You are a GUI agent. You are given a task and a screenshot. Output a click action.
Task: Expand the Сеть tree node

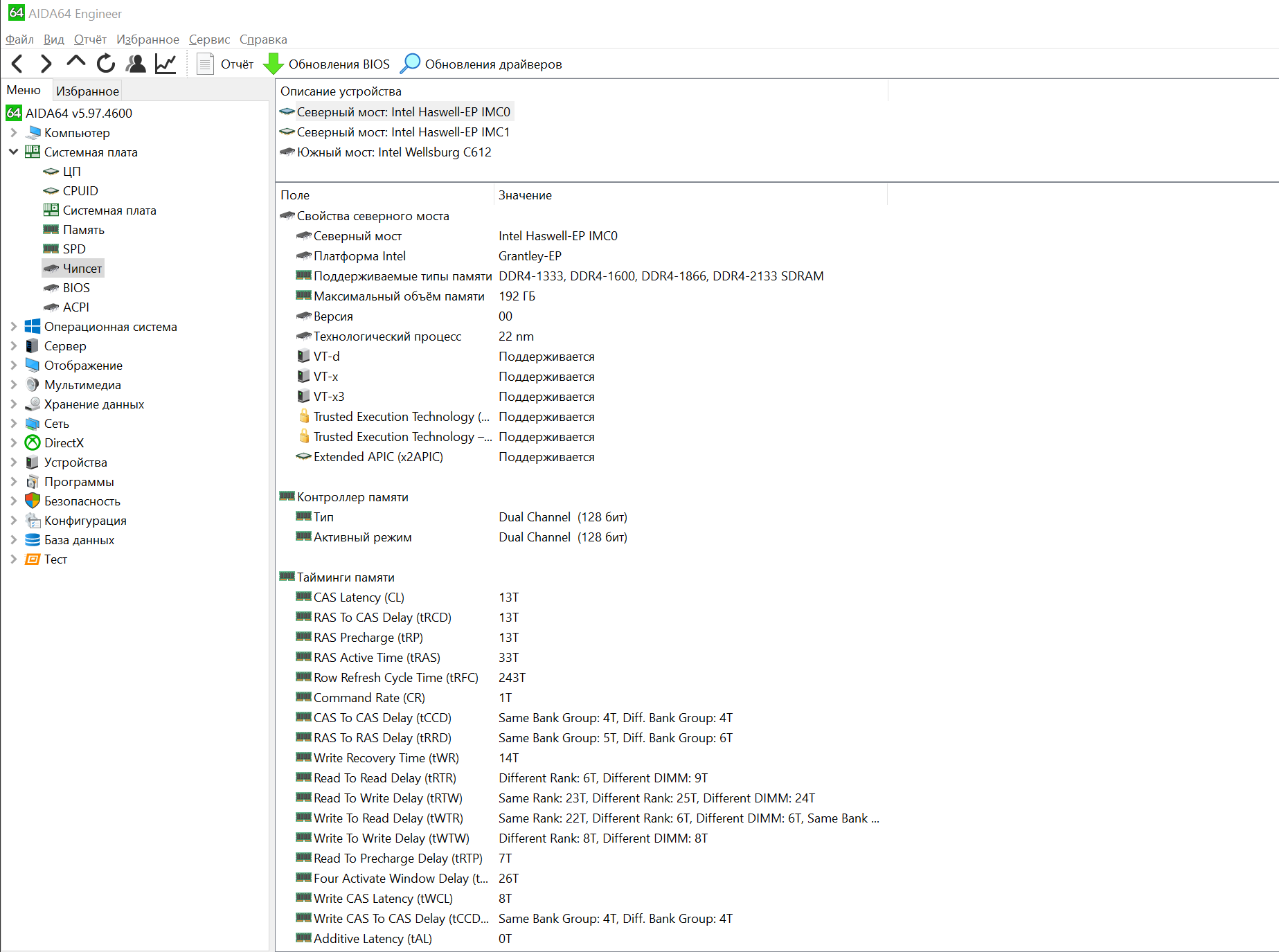tap(13, 423)
